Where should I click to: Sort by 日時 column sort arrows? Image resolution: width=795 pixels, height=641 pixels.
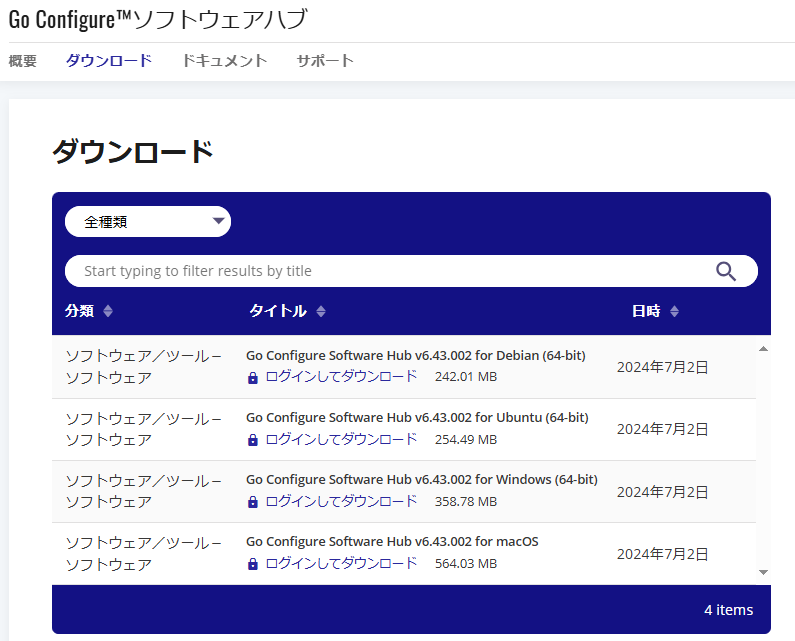[x=674, y=311]
